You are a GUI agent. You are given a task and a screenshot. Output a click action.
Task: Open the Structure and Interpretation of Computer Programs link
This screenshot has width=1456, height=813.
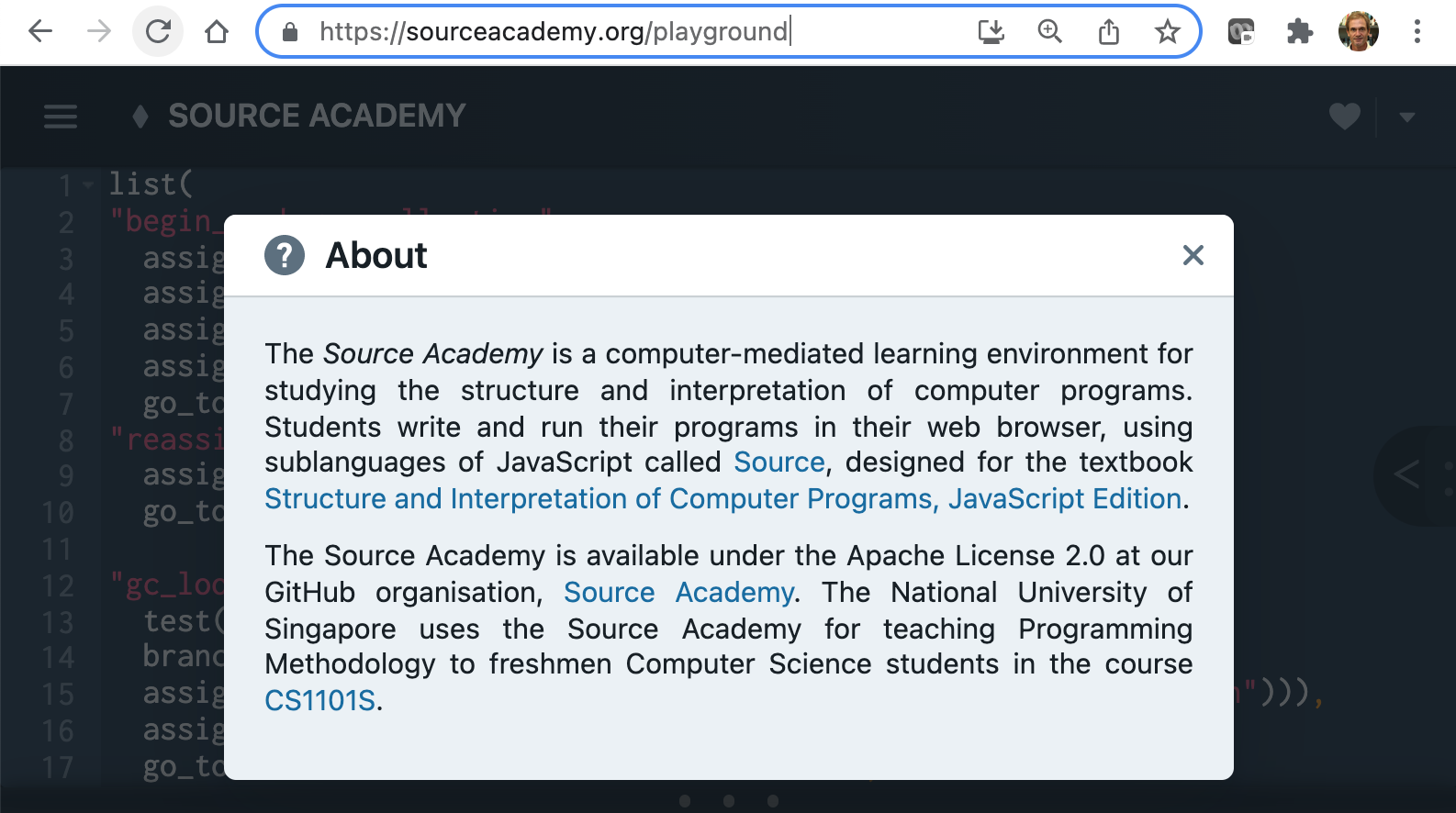[723, 498]
